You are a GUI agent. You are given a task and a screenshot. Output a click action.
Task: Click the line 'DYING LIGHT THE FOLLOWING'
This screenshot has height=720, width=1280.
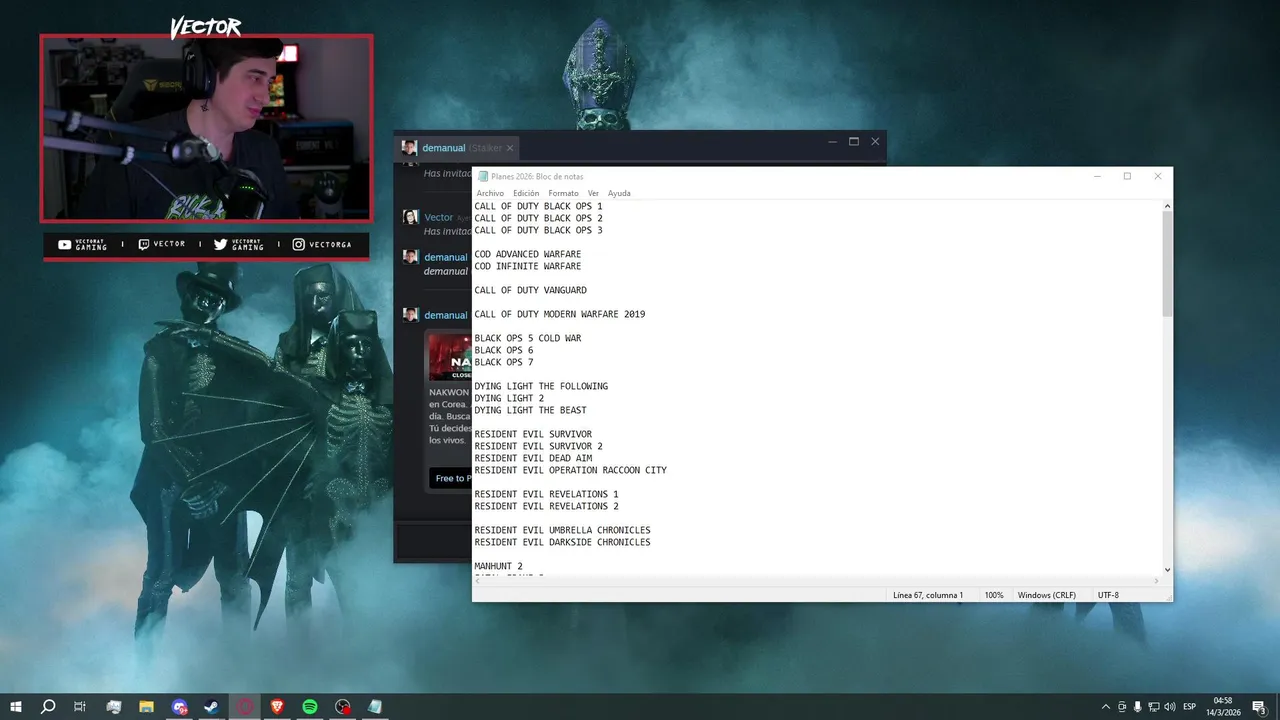point(541,386)
